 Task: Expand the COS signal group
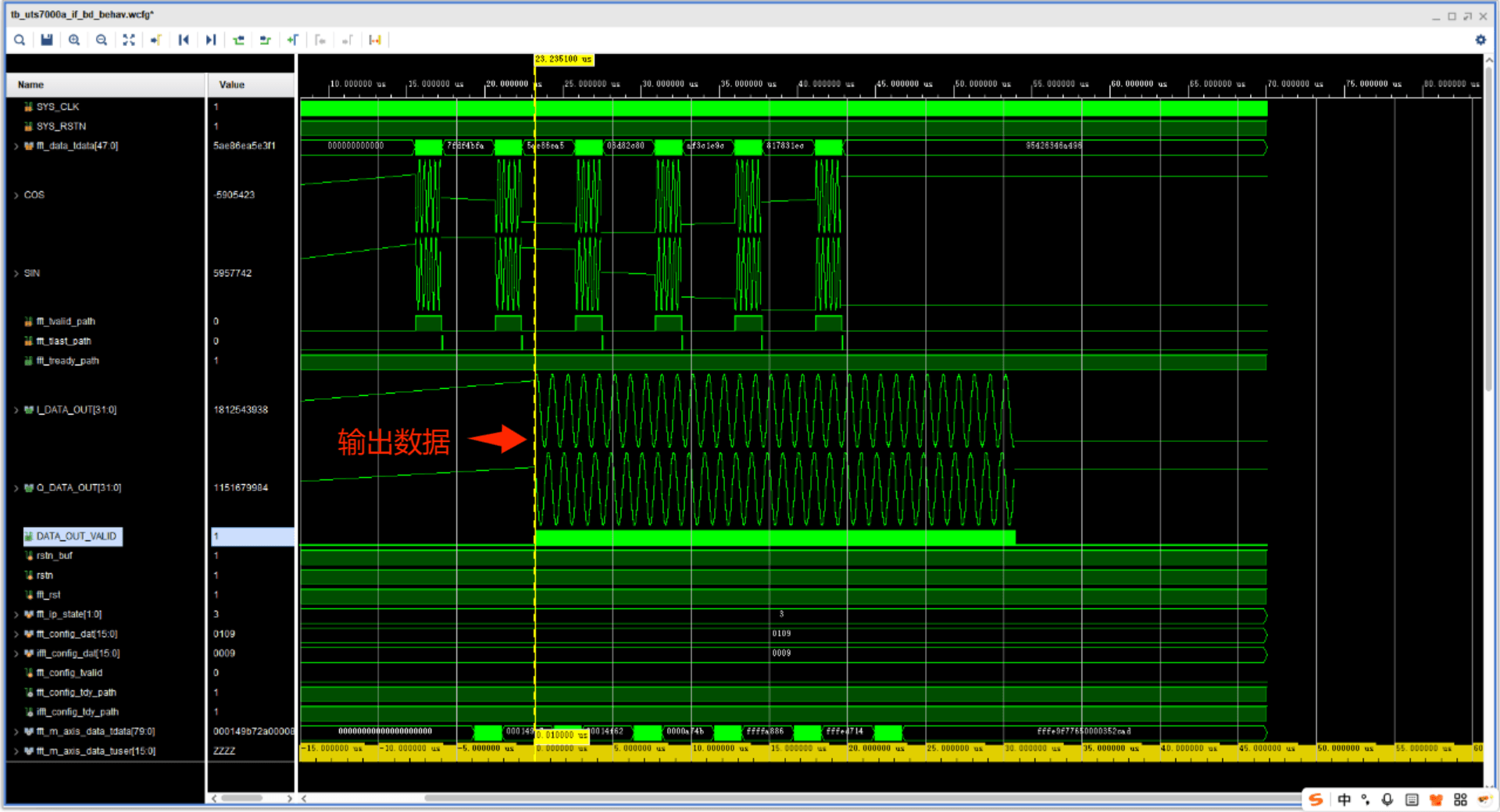pos(16,194)
